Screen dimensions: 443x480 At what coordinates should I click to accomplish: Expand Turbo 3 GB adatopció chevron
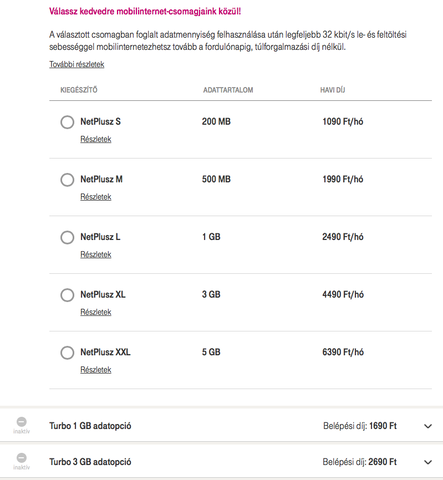428,462
